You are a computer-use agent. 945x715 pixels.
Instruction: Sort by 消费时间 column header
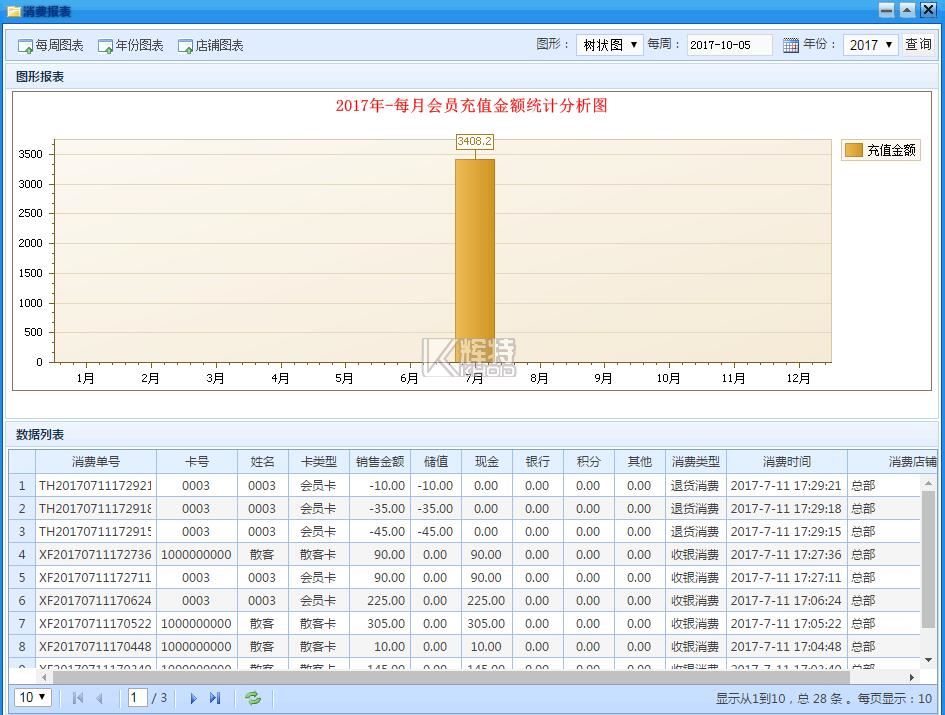(786, 462)
